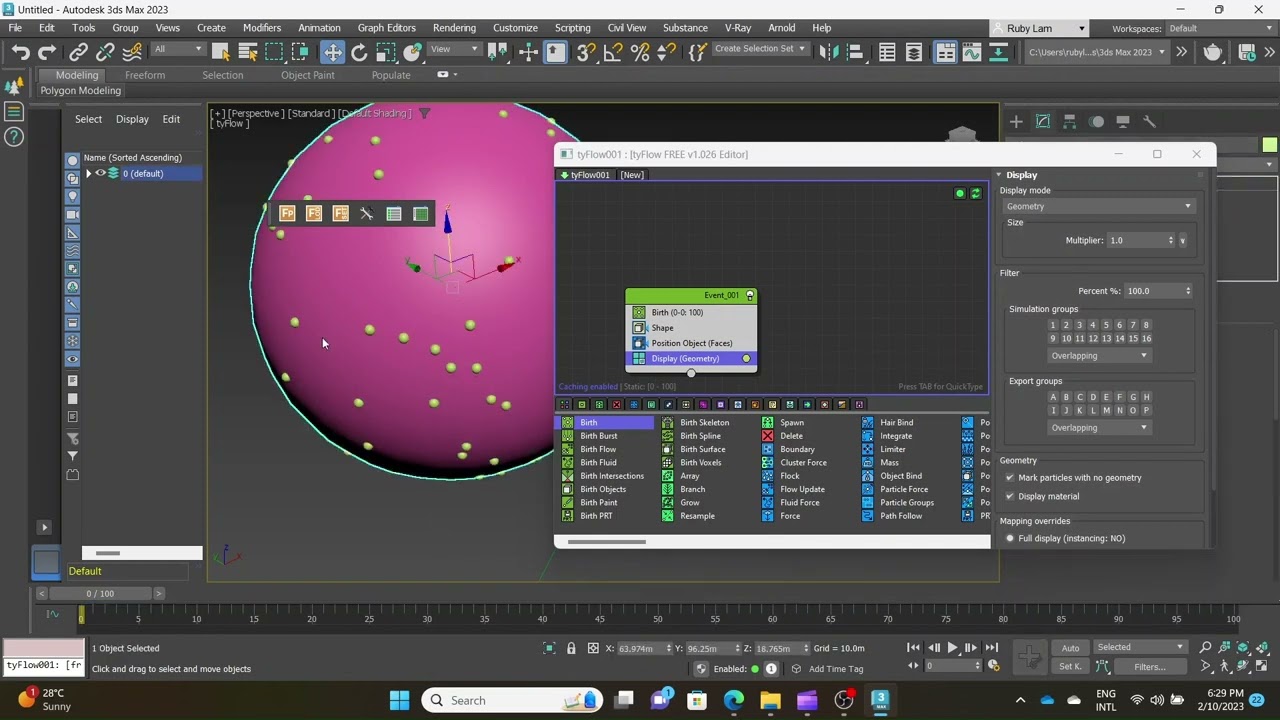Open the Layer Explorer toggle icon
Image resolution: width=1280 pixels, height=720 pixels.
914,53
